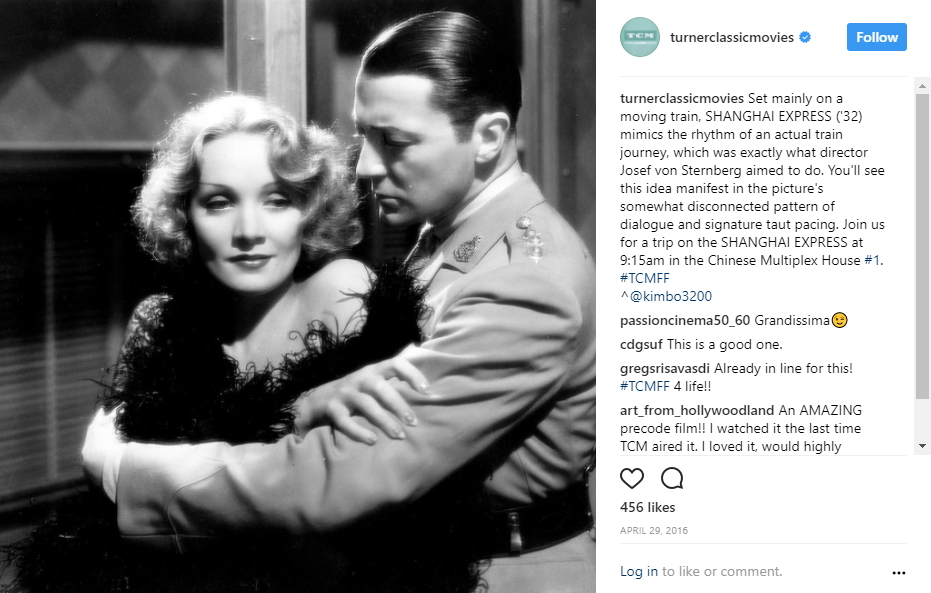Open turnerclassicmovies profile from header username
The height and width of the screenshot is (593, 931).
tap(732, 37)
